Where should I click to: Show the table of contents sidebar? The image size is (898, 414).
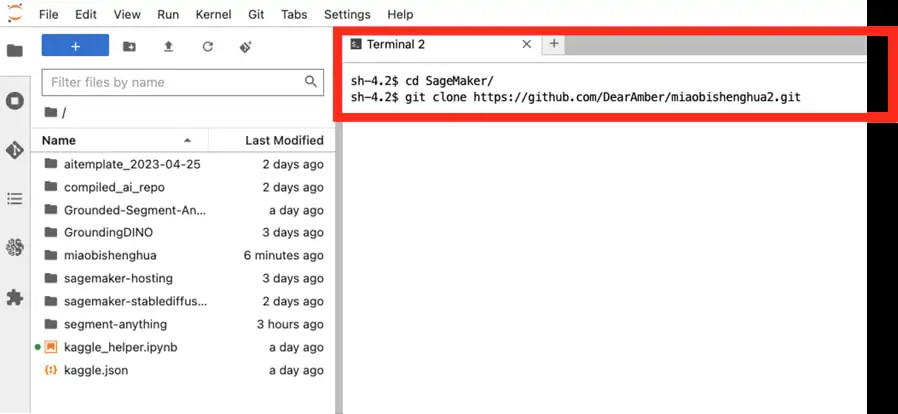pos(15,199)
